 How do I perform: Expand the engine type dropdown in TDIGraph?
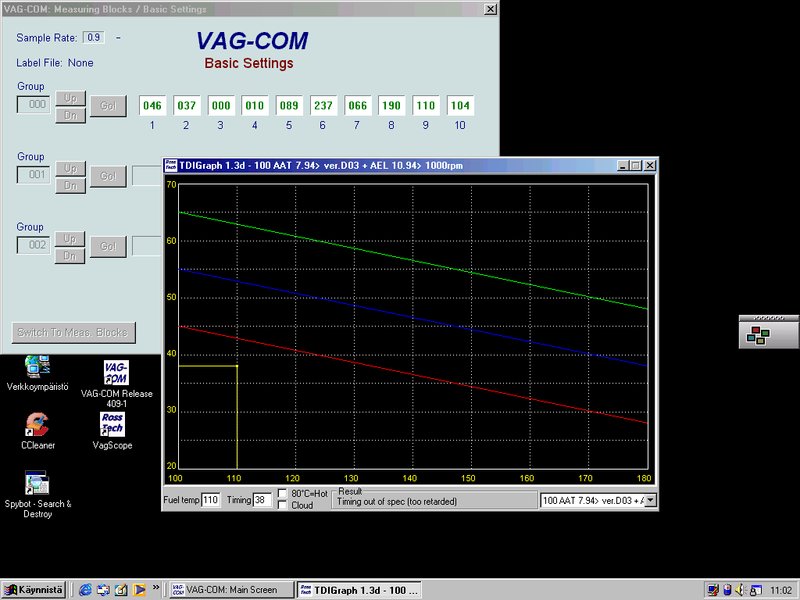point(650,499)
